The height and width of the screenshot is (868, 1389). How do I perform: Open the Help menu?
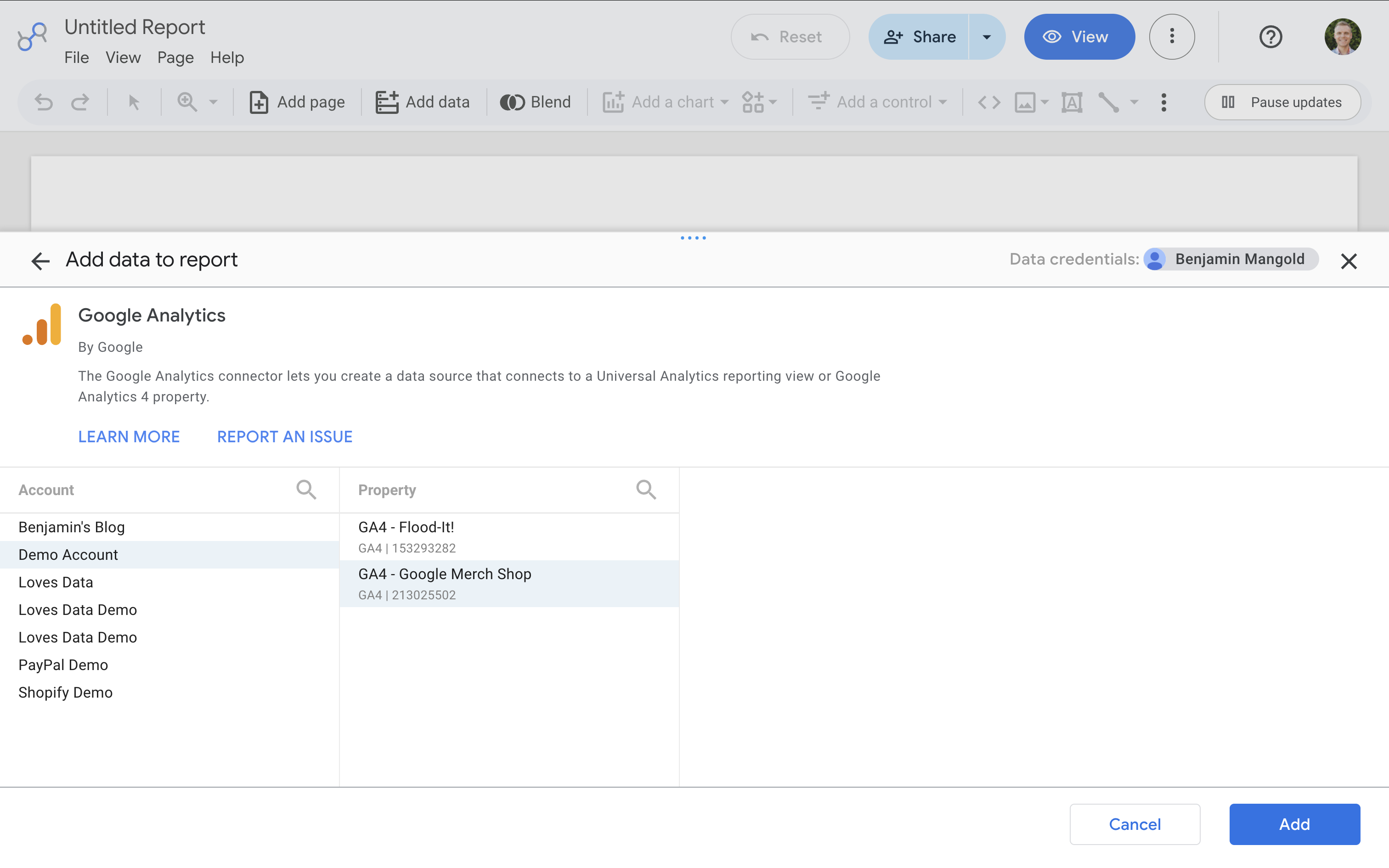tap(227, 57)
